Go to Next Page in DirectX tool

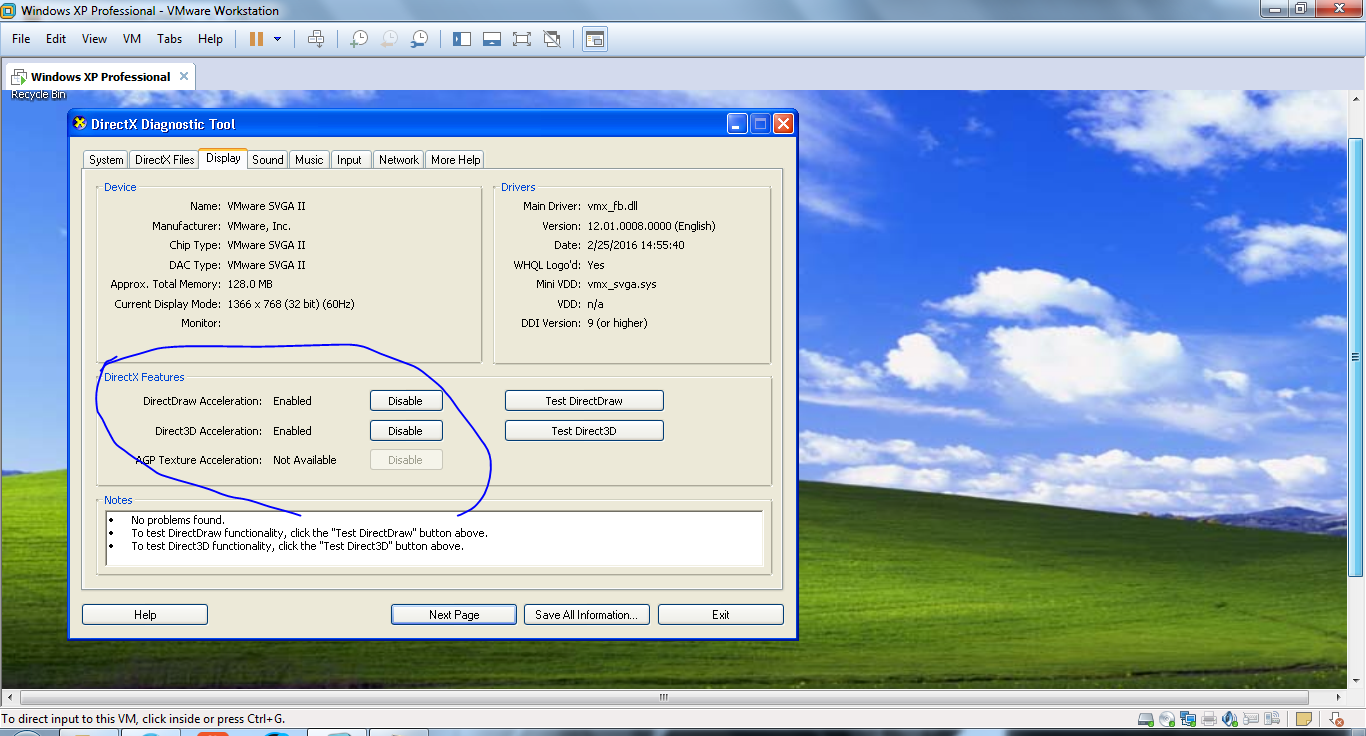pyautogui.click(x=454, y=615)
